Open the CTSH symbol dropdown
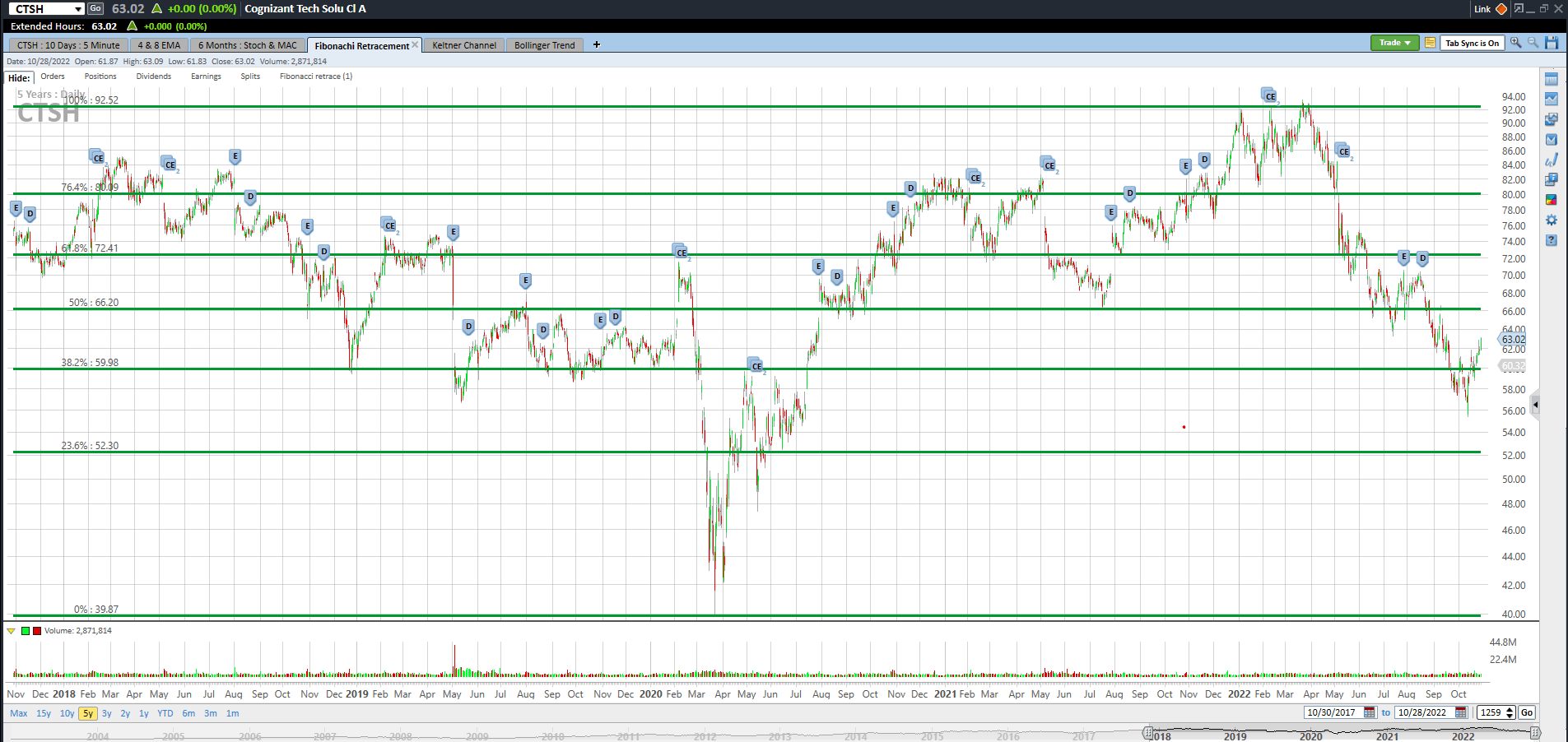The width and height of the screenshot is (1568, 742). (x=78, y=9)
